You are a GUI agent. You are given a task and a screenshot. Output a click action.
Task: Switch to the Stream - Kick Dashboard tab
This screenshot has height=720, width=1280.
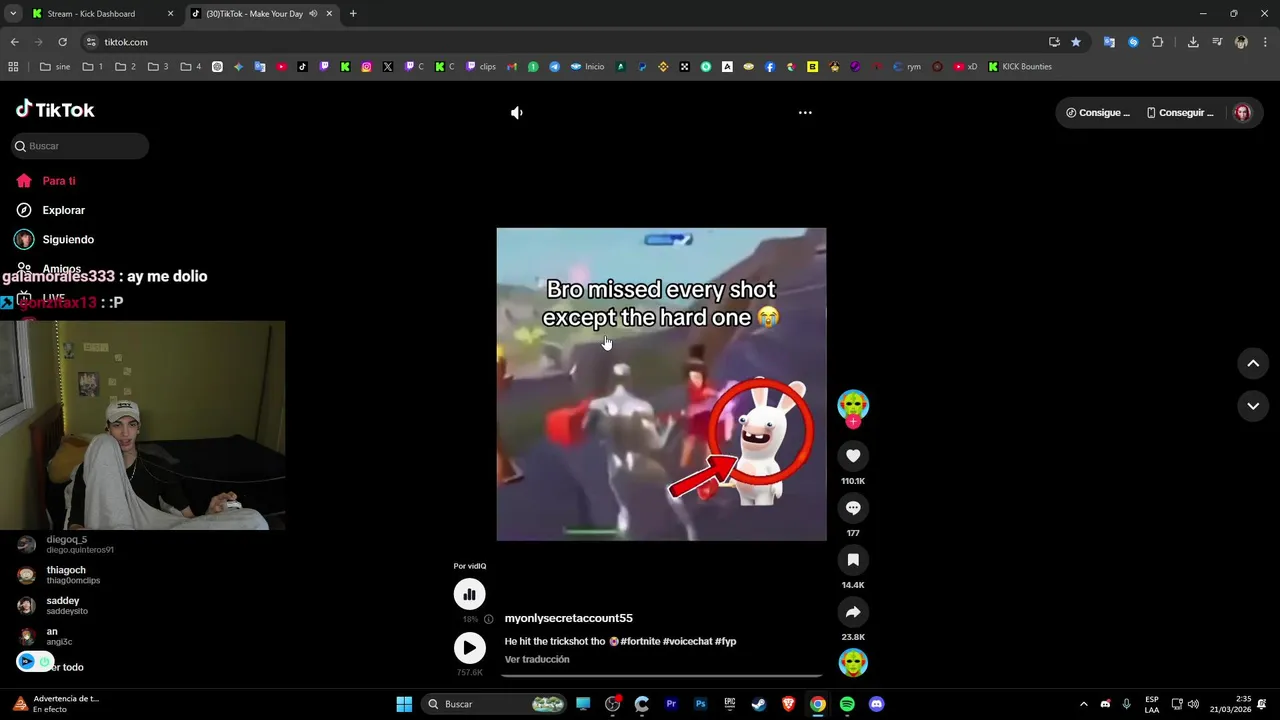coord(103,14)
